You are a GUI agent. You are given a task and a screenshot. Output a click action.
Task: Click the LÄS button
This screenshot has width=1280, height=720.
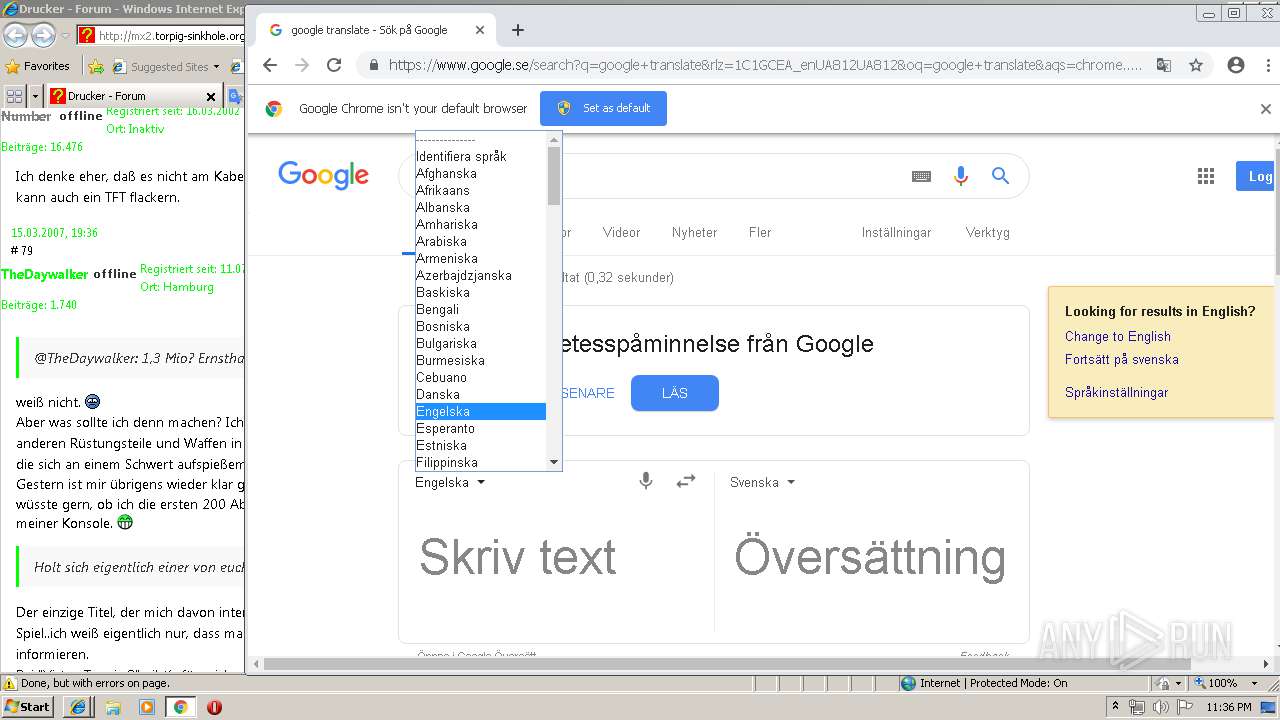(x=675, y=393)
